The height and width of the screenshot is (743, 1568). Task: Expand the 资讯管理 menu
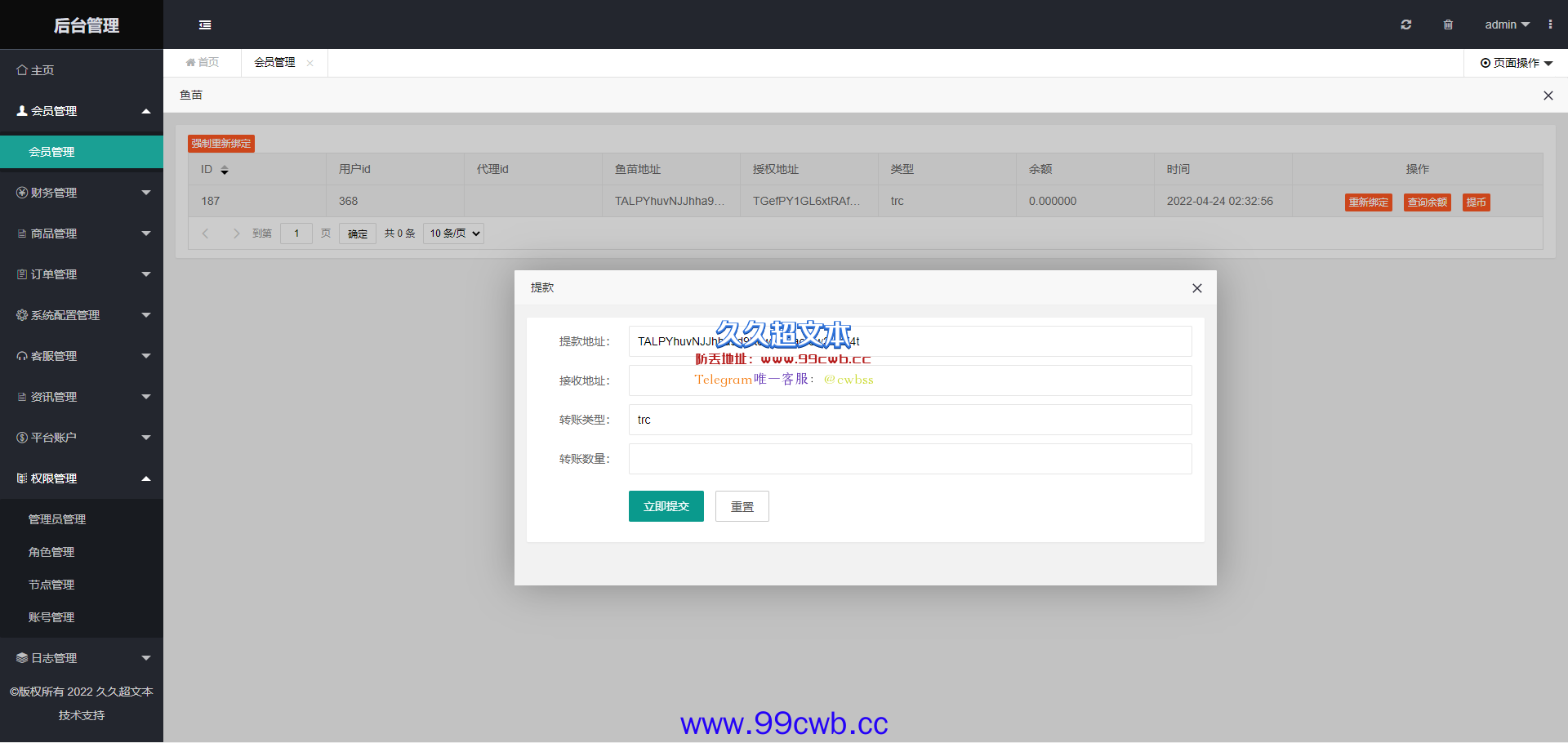pyautogui.click(x=82, y=397)
